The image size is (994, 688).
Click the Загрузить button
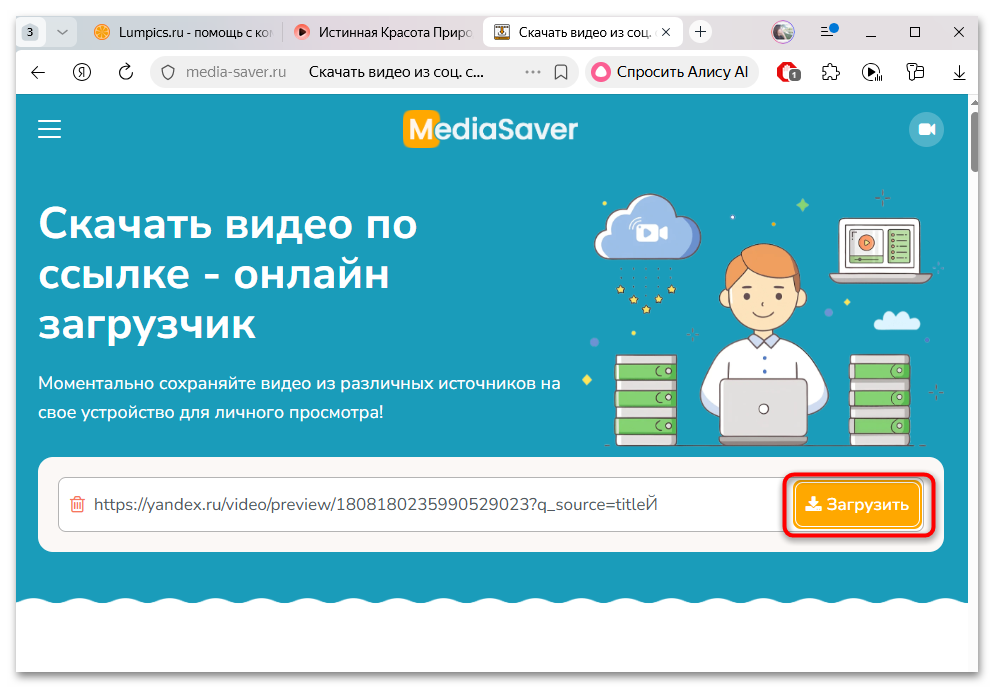pyautogui.click(x=857, y=505)
